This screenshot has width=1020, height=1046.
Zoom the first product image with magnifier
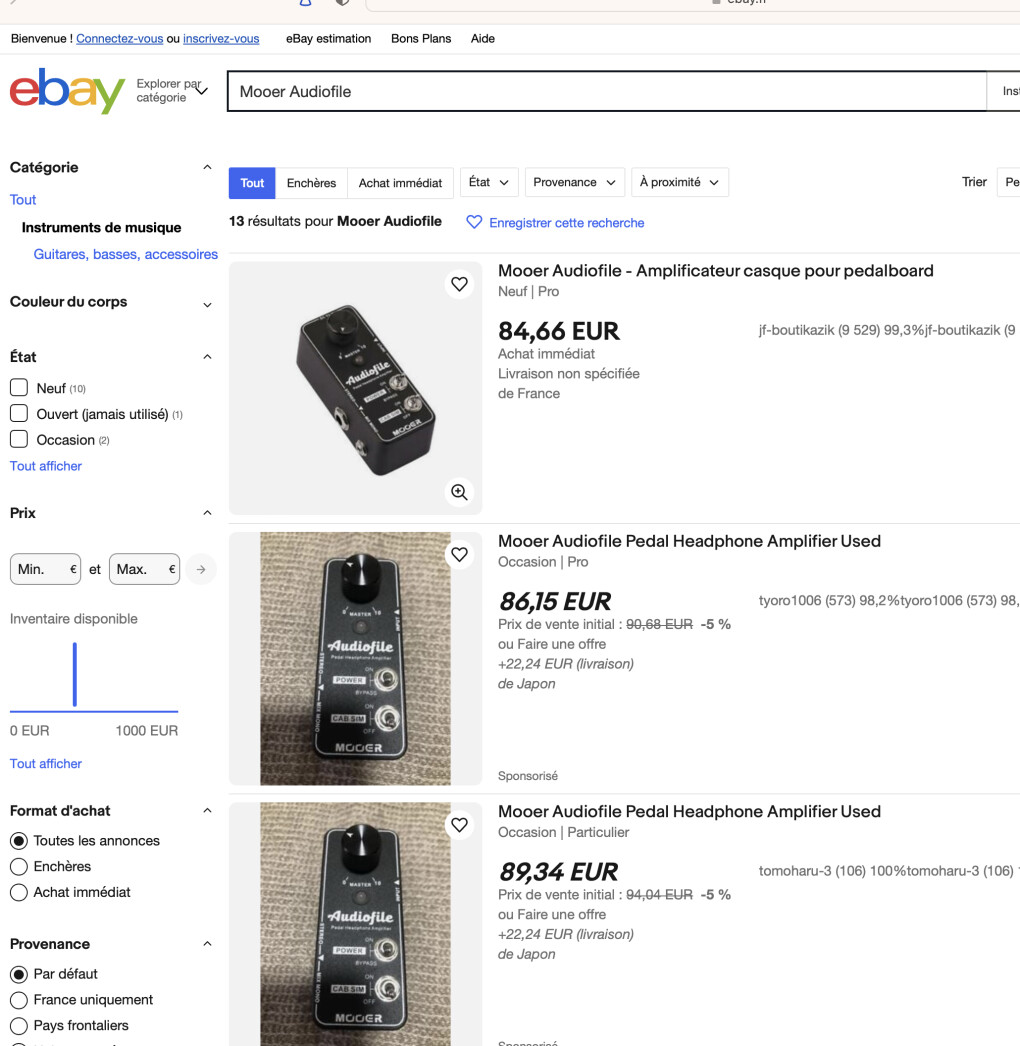pos(459,492)
